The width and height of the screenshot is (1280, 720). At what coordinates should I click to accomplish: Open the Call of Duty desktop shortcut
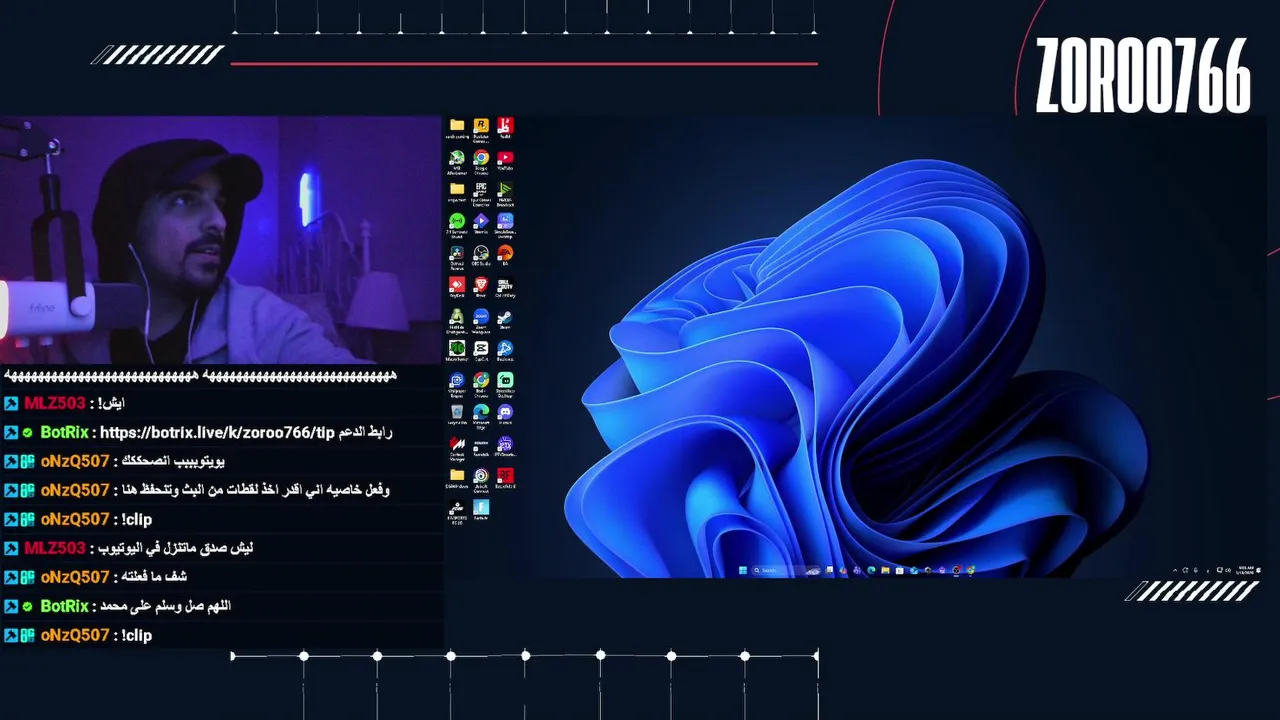505,288
